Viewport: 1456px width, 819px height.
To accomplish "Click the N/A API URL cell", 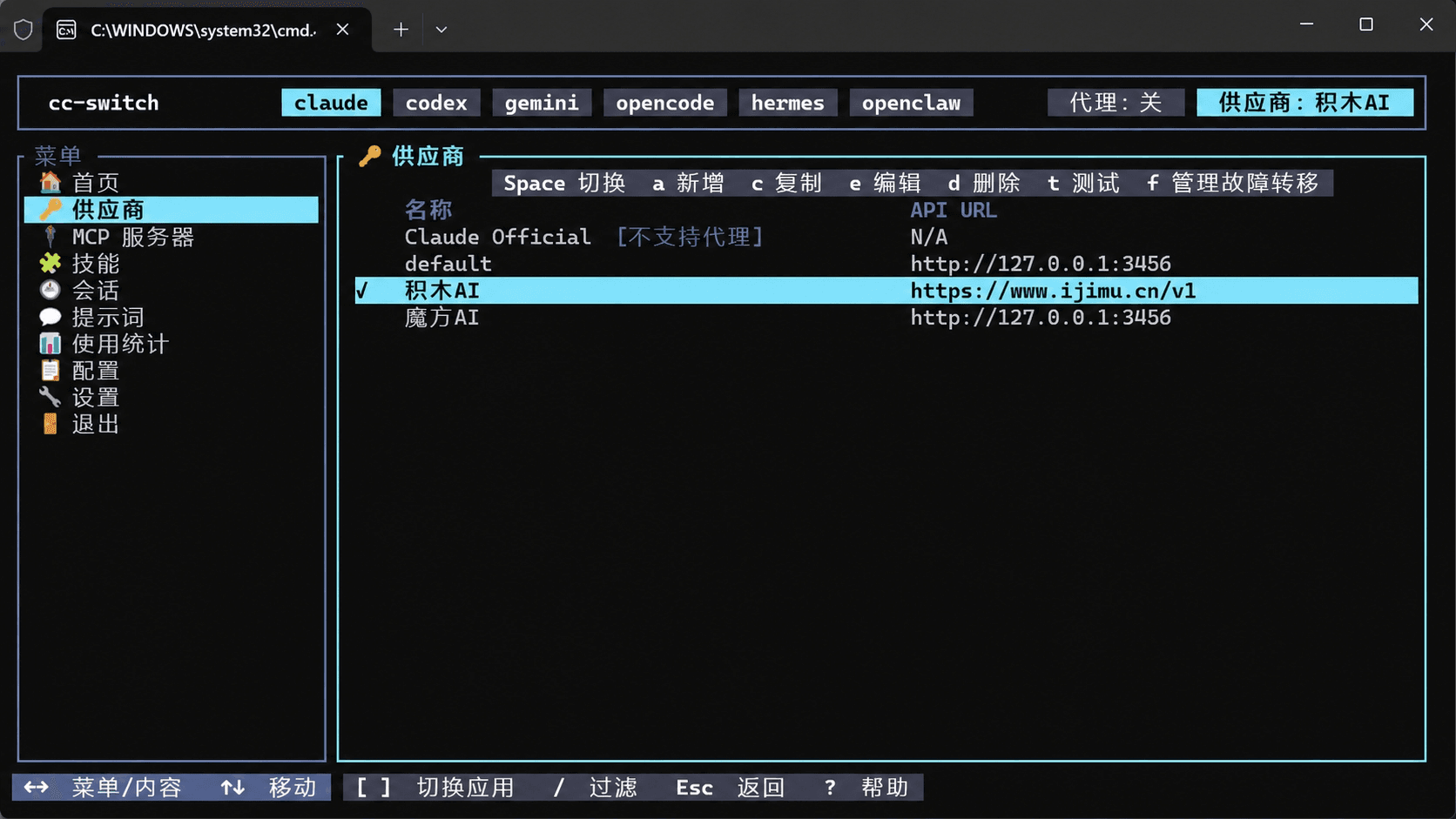I will tap(929, 237).
